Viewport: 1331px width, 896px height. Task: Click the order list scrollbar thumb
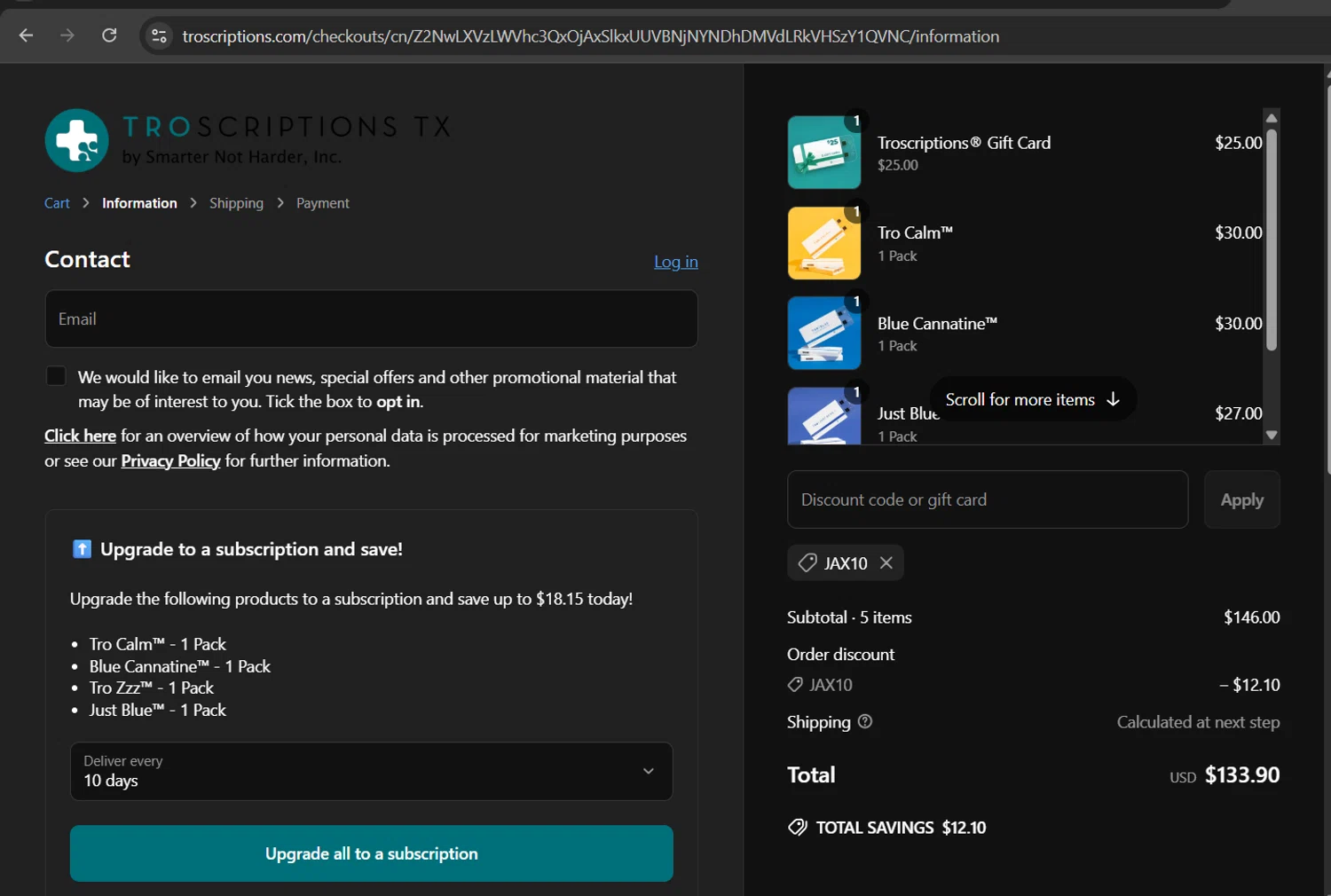click(1272, 240)
